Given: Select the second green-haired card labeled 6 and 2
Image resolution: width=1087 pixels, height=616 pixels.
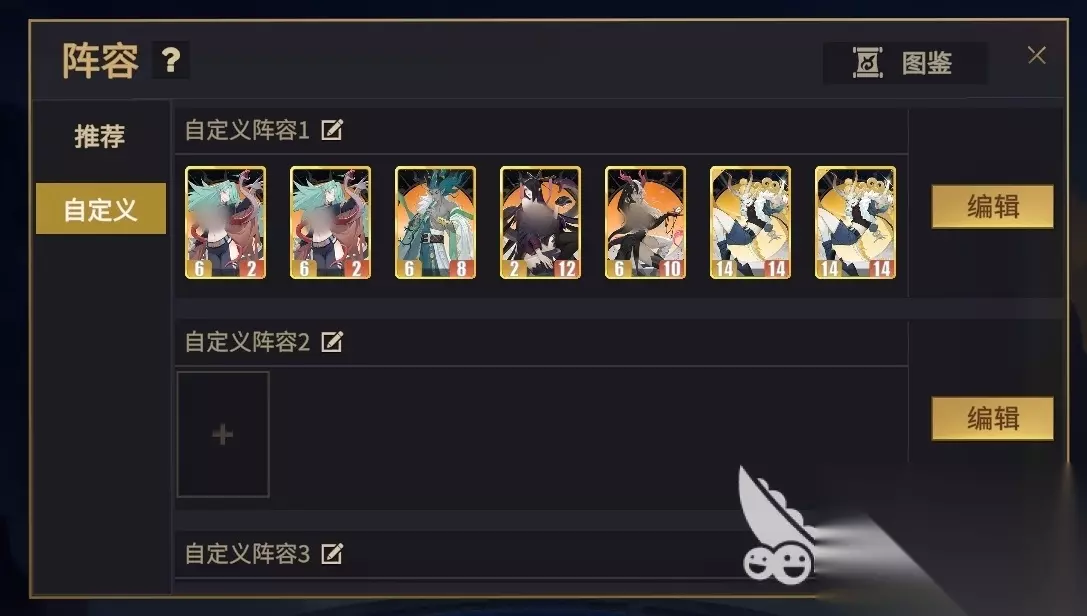Looking at the screenshot, I should pyautogui.click(x=330, y=222).
